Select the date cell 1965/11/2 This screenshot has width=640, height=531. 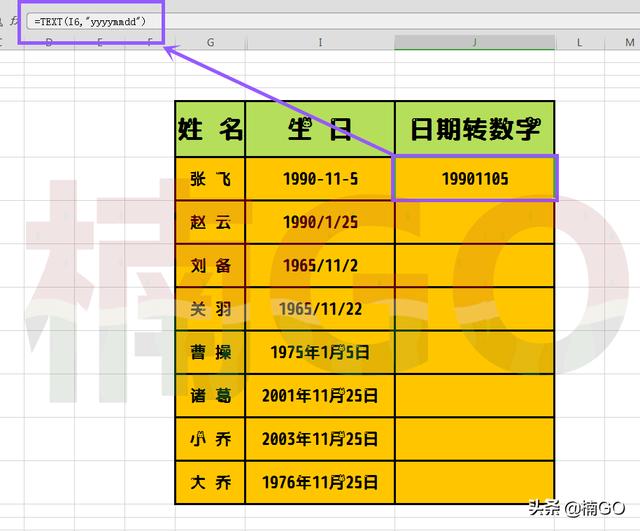(x=320, y=266)
